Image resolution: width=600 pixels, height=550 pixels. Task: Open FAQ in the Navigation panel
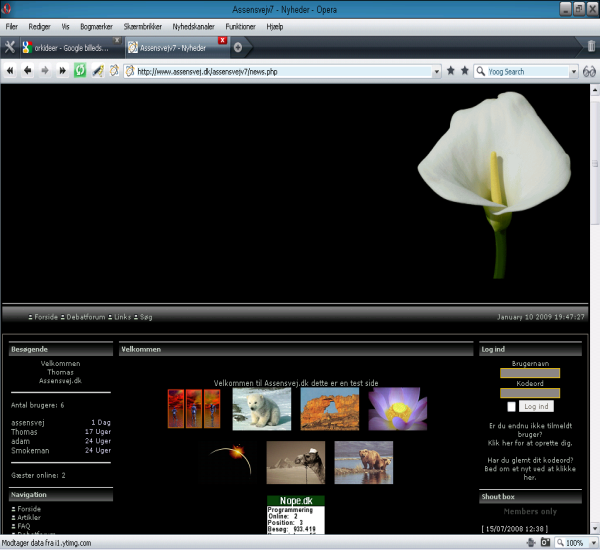tap(24, 526)
